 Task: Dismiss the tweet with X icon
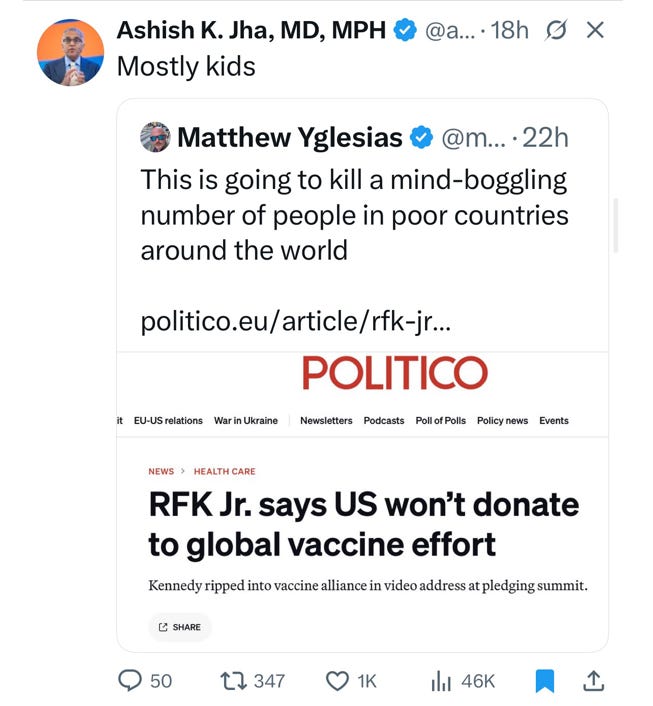point(595,31)
